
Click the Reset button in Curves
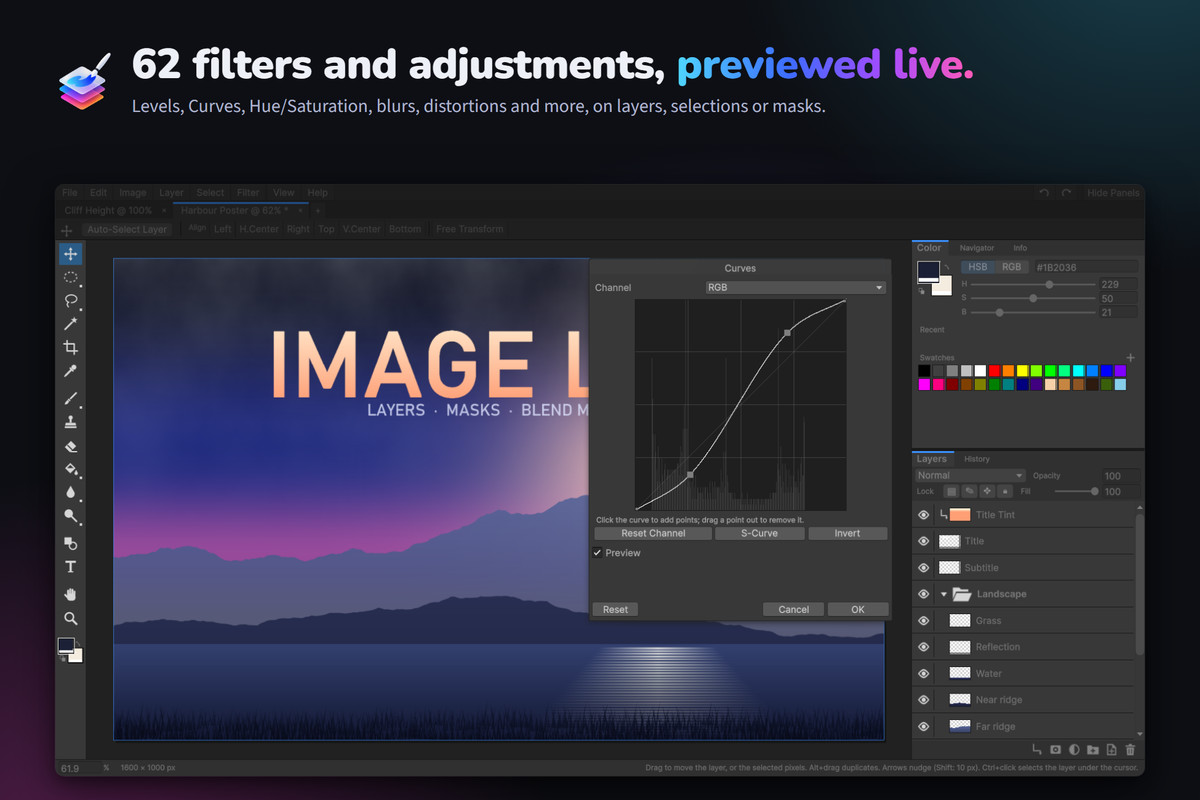coord(615,609)
